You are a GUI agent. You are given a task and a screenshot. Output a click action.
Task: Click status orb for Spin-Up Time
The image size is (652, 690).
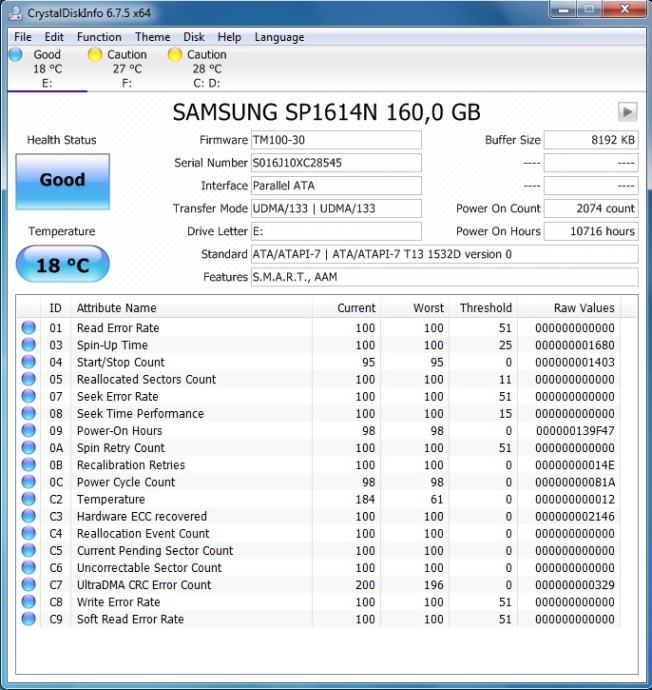[29, 345]
